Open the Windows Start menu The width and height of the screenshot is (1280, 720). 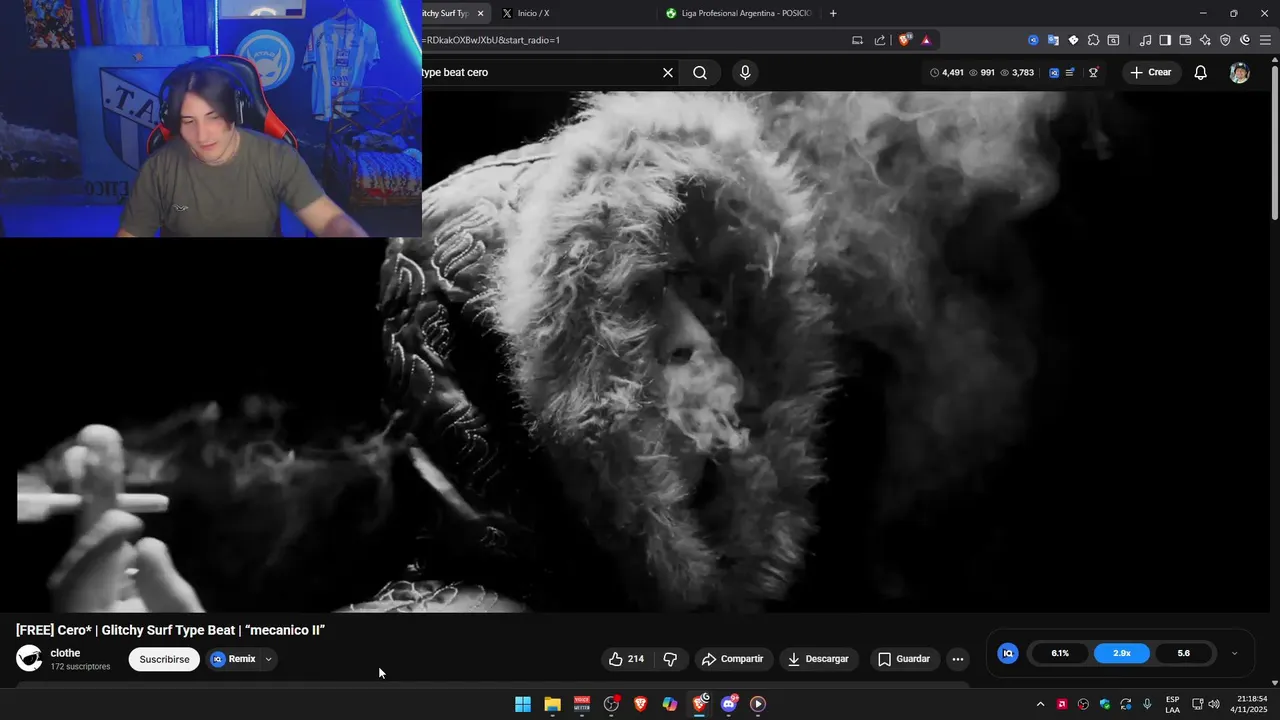coord(522,704)
